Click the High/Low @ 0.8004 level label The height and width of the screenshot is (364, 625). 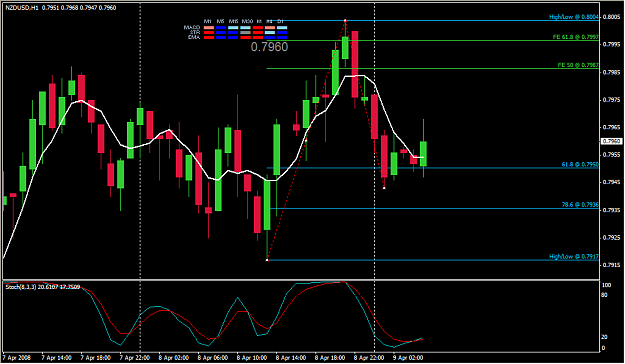point(574,17)
